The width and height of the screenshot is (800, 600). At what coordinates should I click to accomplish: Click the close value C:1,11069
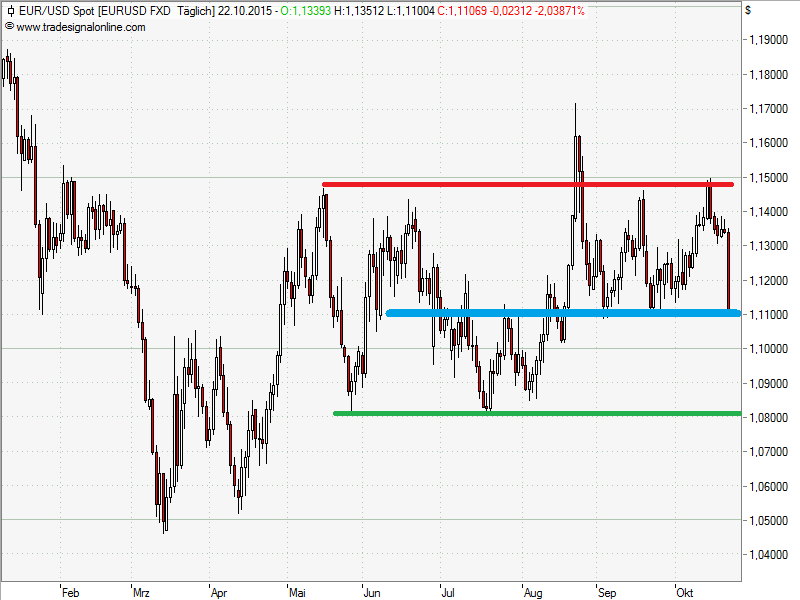click(462, 11)
